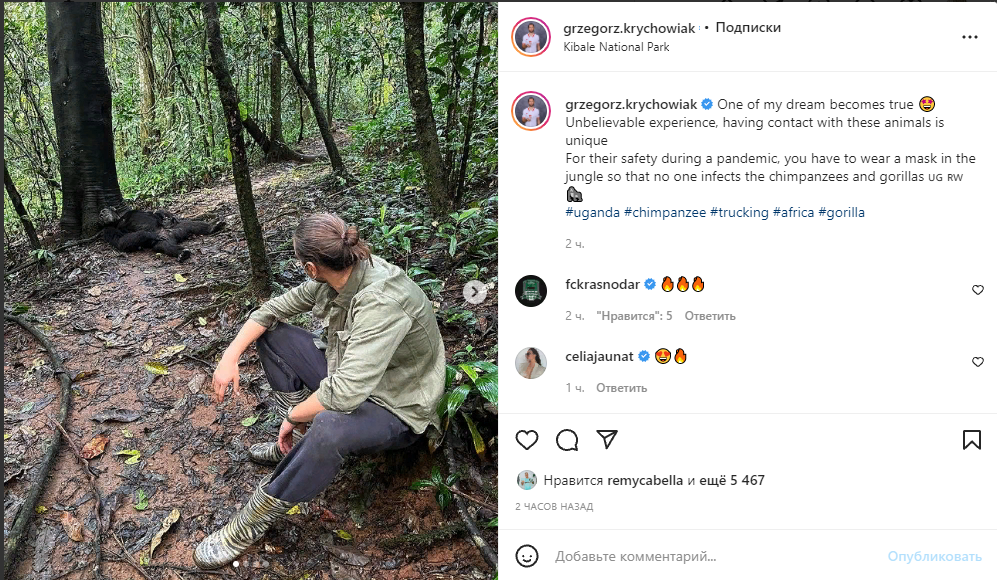Go to next photo in carousel
The width and height of the screenshot is (997, 580).
[x=477, y=292]
